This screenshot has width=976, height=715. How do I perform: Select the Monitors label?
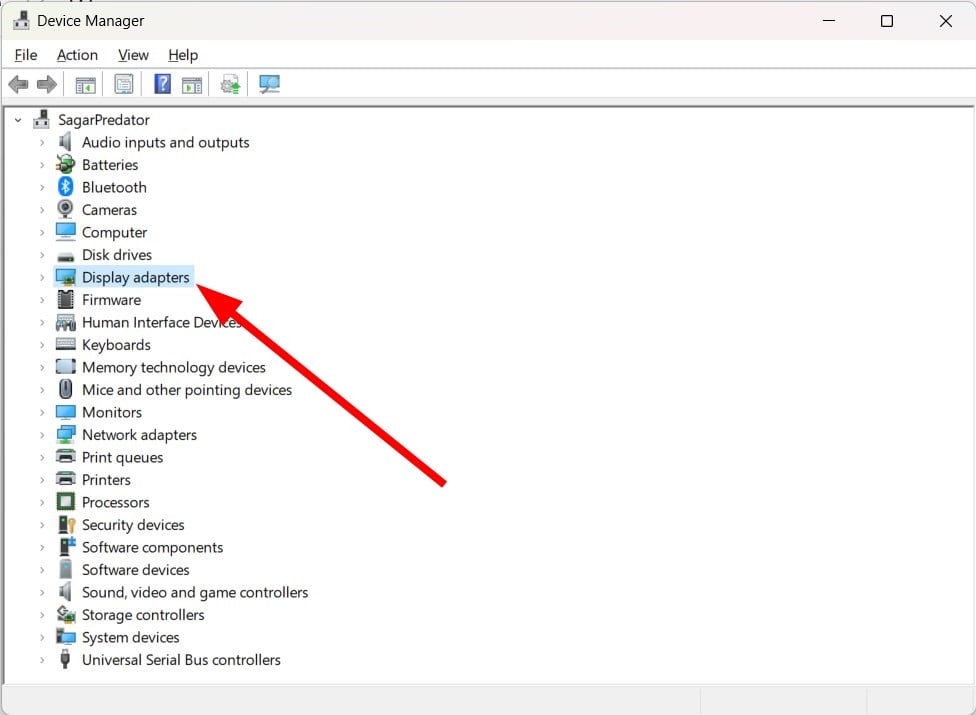coord(112,412)
